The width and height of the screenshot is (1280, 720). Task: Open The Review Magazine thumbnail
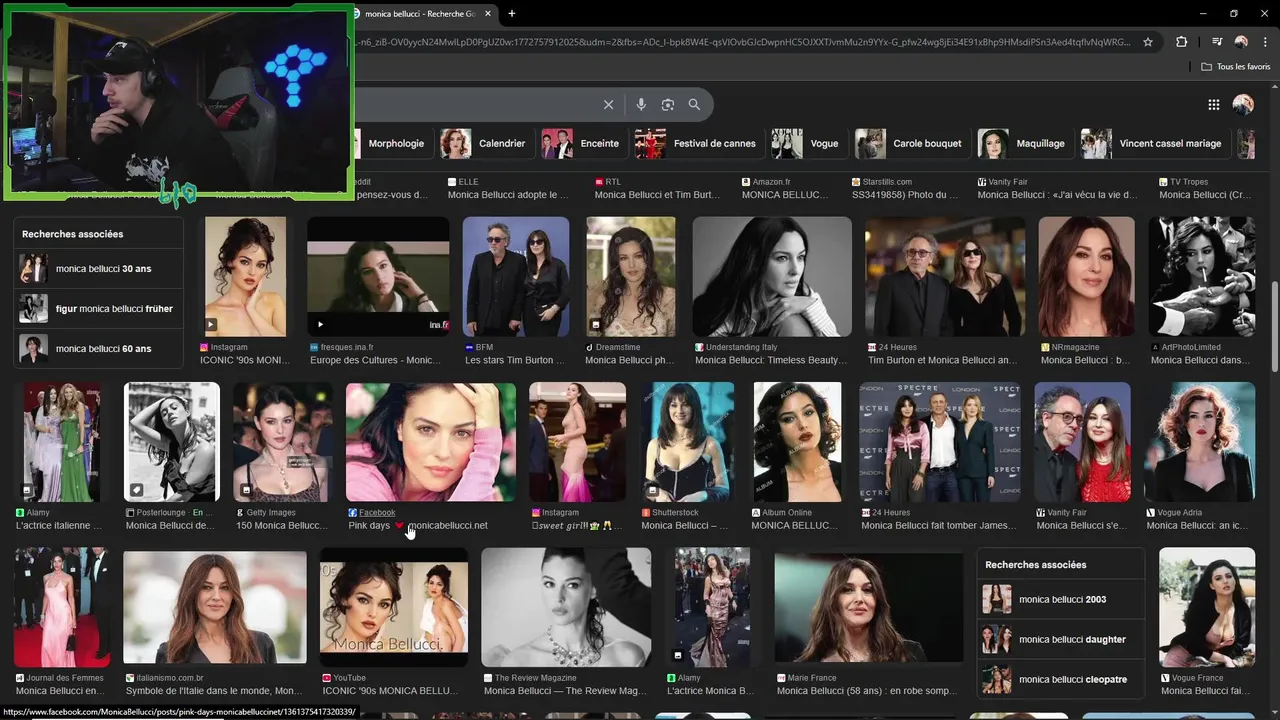coord(566,607)
